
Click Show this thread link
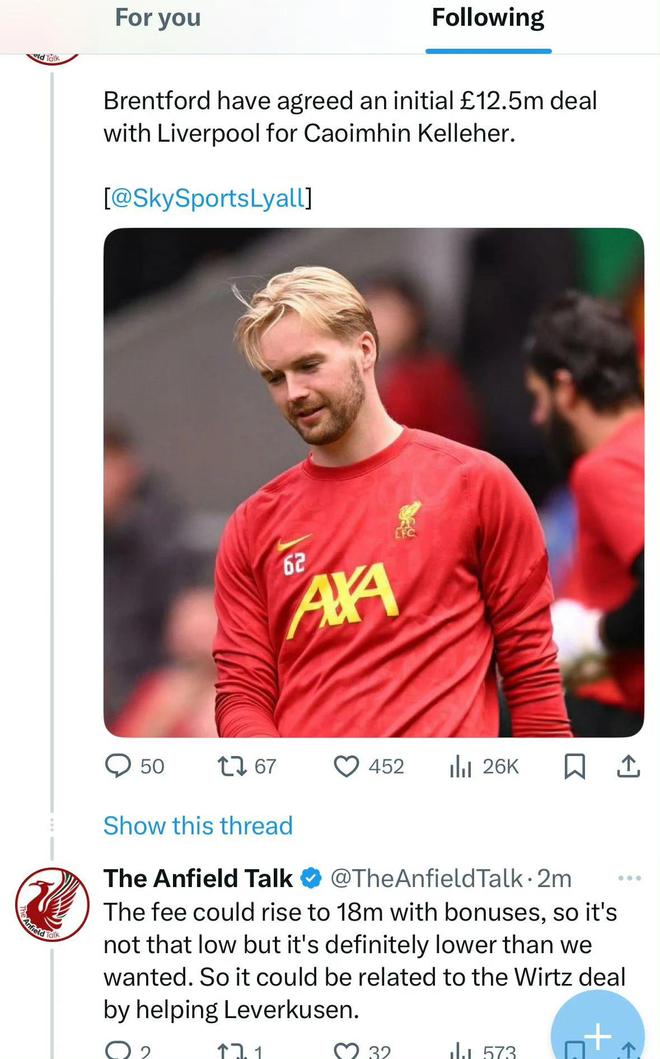[x=198, y=825]
